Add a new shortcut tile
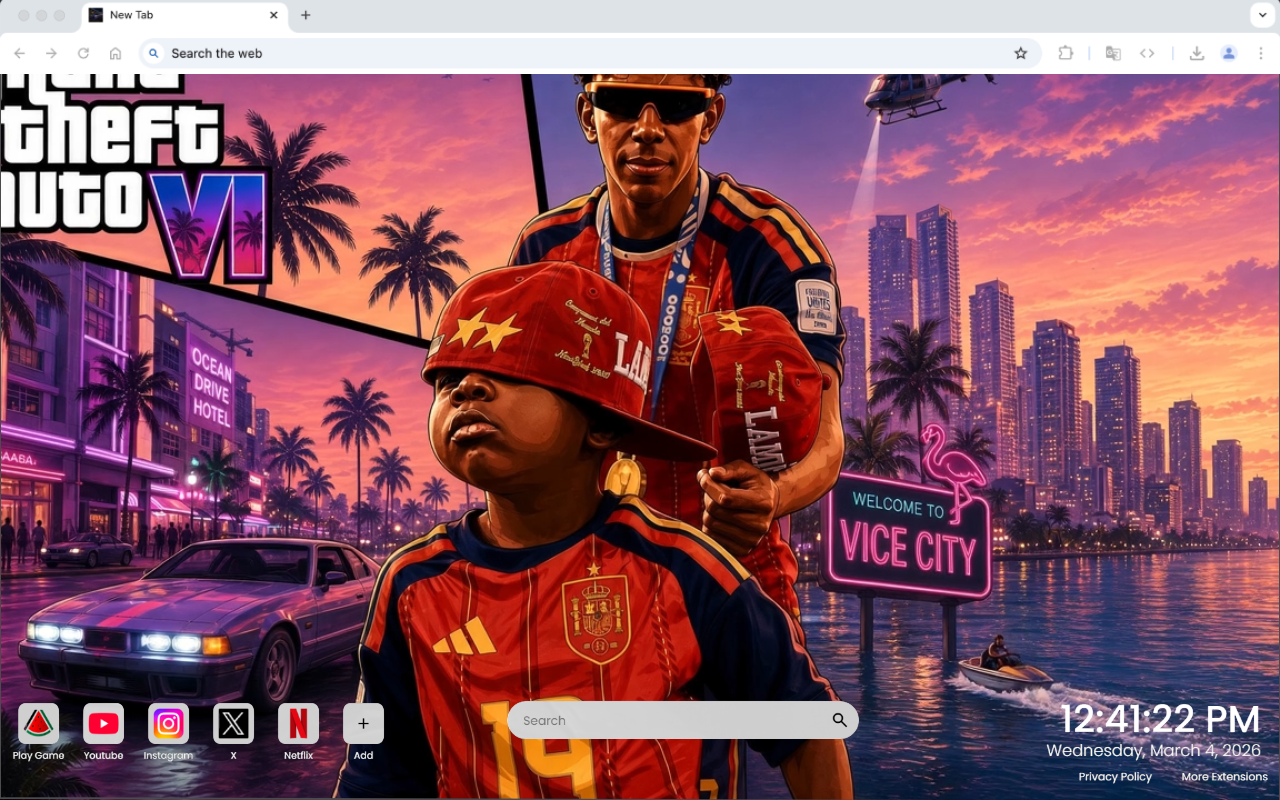1280x800 pixels. click(363, 724)
